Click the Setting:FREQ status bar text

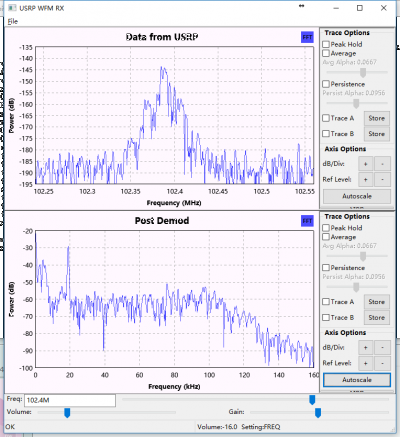[x=261, y=427]
